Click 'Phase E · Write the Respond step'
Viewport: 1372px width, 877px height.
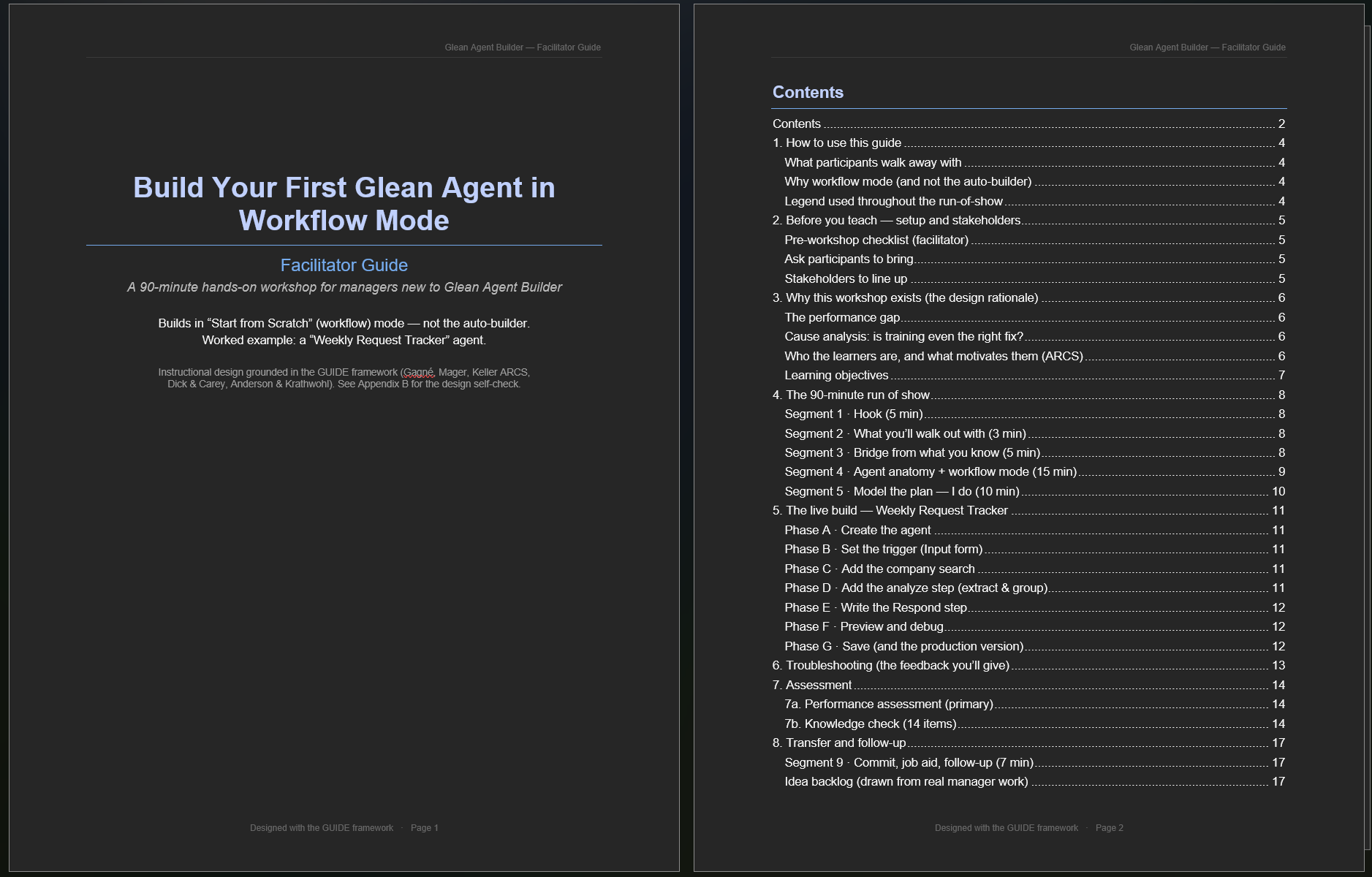(x=1034, y=608)
